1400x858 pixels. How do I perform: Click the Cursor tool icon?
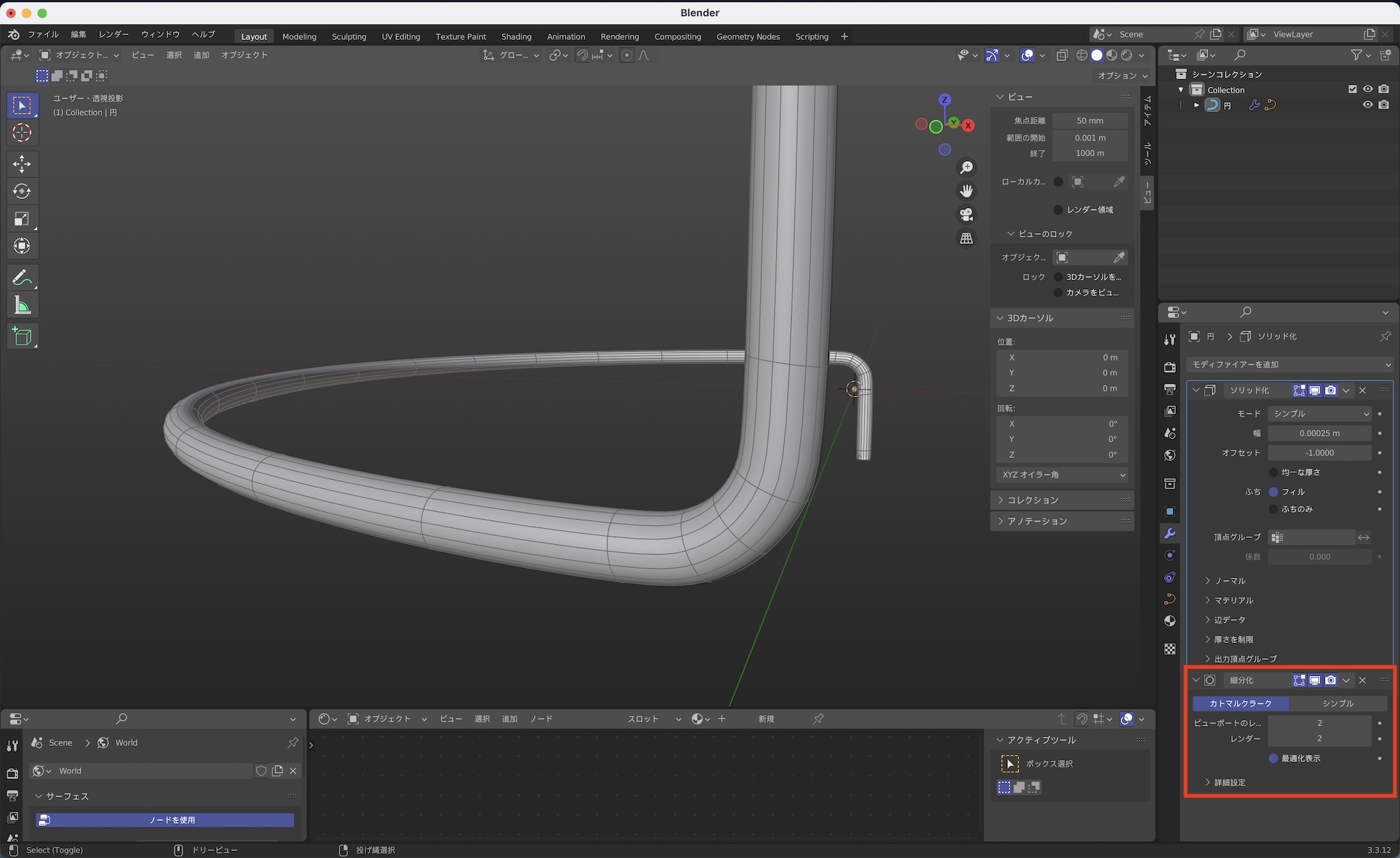[x=22, y=133]
